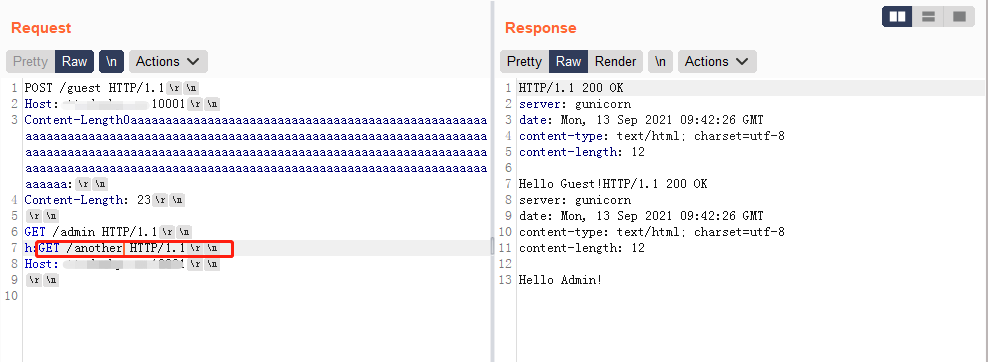The height and width of the screenshot is (362, 988).
Task: Select the side-by-side layout icon
Action: click(896, 17)
